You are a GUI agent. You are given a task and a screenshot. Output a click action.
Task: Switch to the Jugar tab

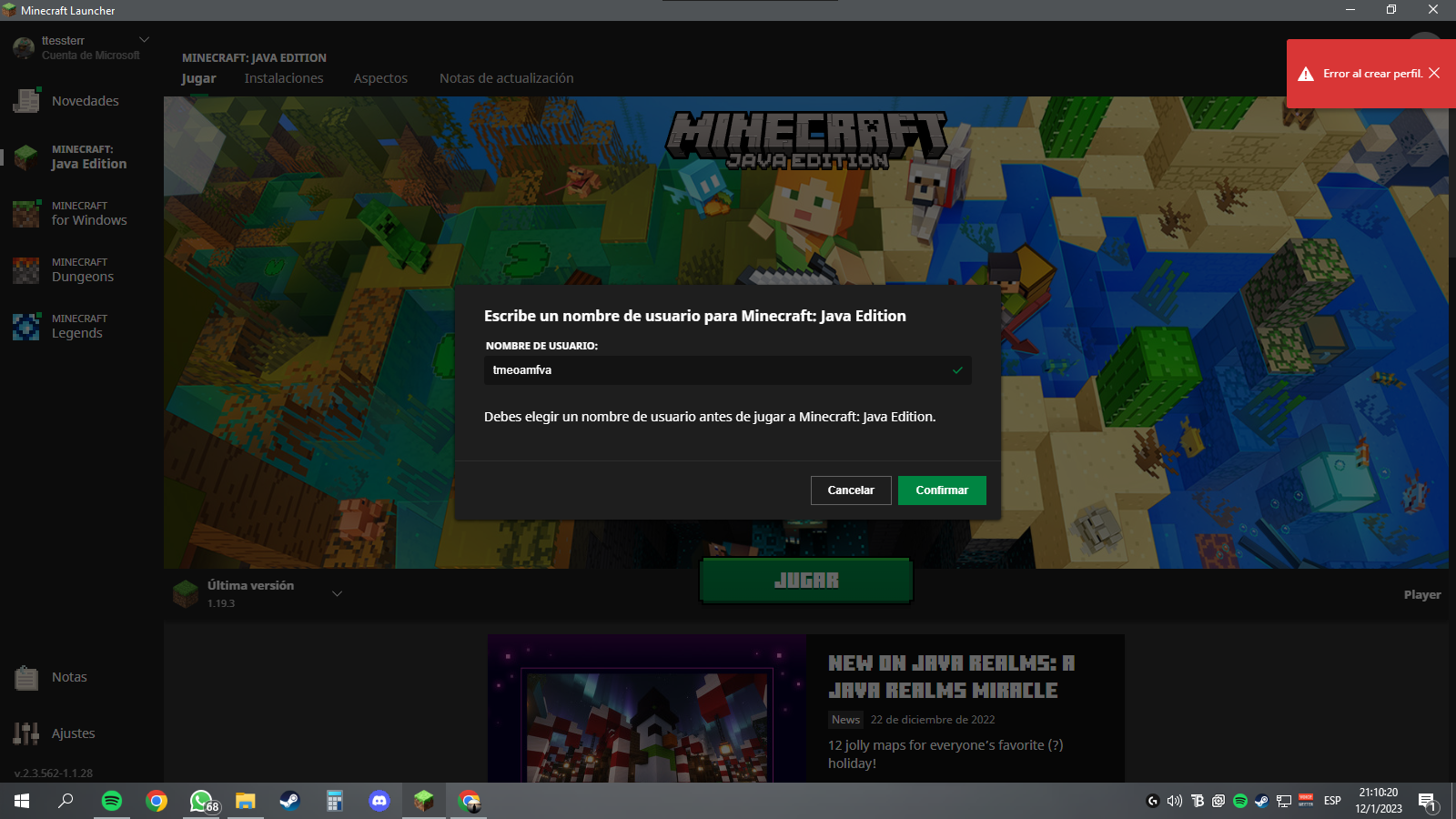(x=198, y=78)
